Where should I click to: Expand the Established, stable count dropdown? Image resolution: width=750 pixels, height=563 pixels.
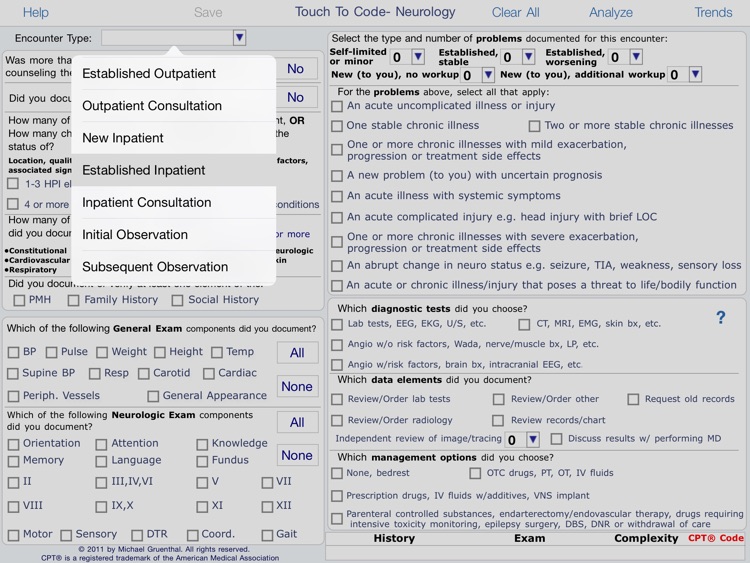[x=529, y=57]
